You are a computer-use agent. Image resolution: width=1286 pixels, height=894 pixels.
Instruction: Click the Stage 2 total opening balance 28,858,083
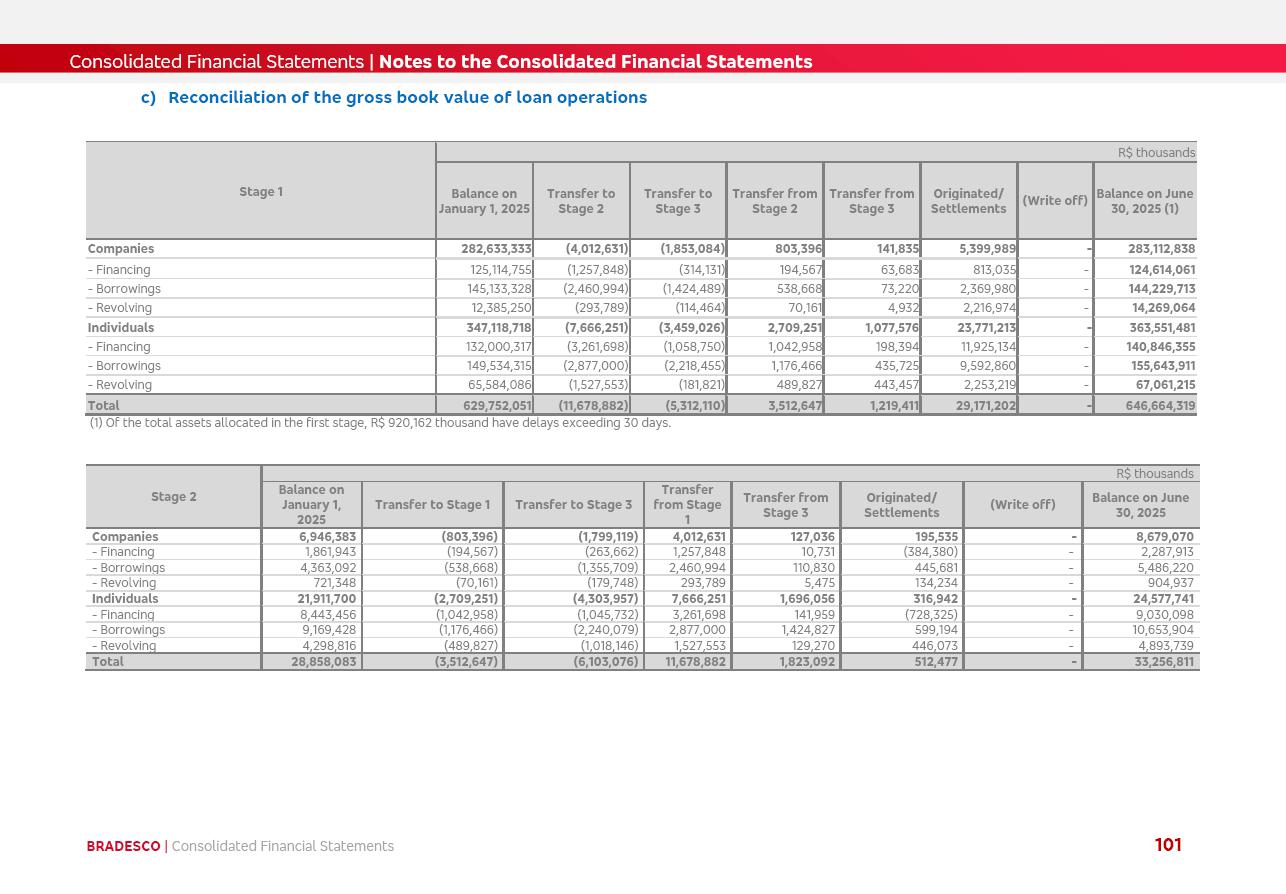(324, 662)
